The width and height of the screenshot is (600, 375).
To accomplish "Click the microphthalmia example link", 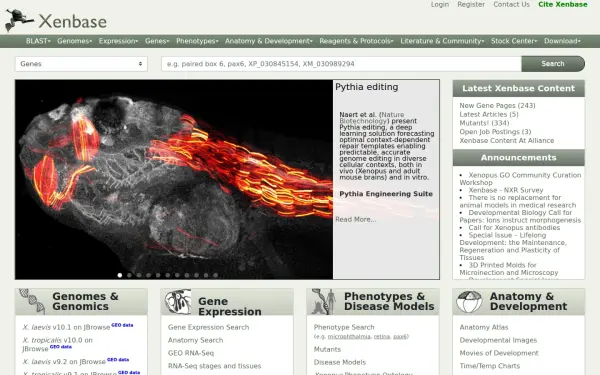I will coord(349,337).
